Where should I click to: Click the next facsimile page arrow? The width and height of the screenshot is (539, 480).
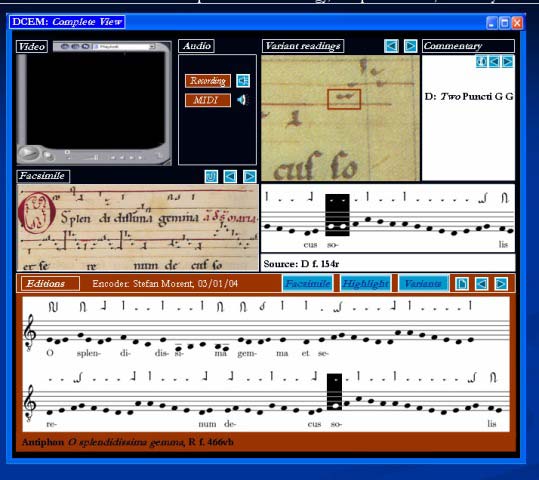250,177
